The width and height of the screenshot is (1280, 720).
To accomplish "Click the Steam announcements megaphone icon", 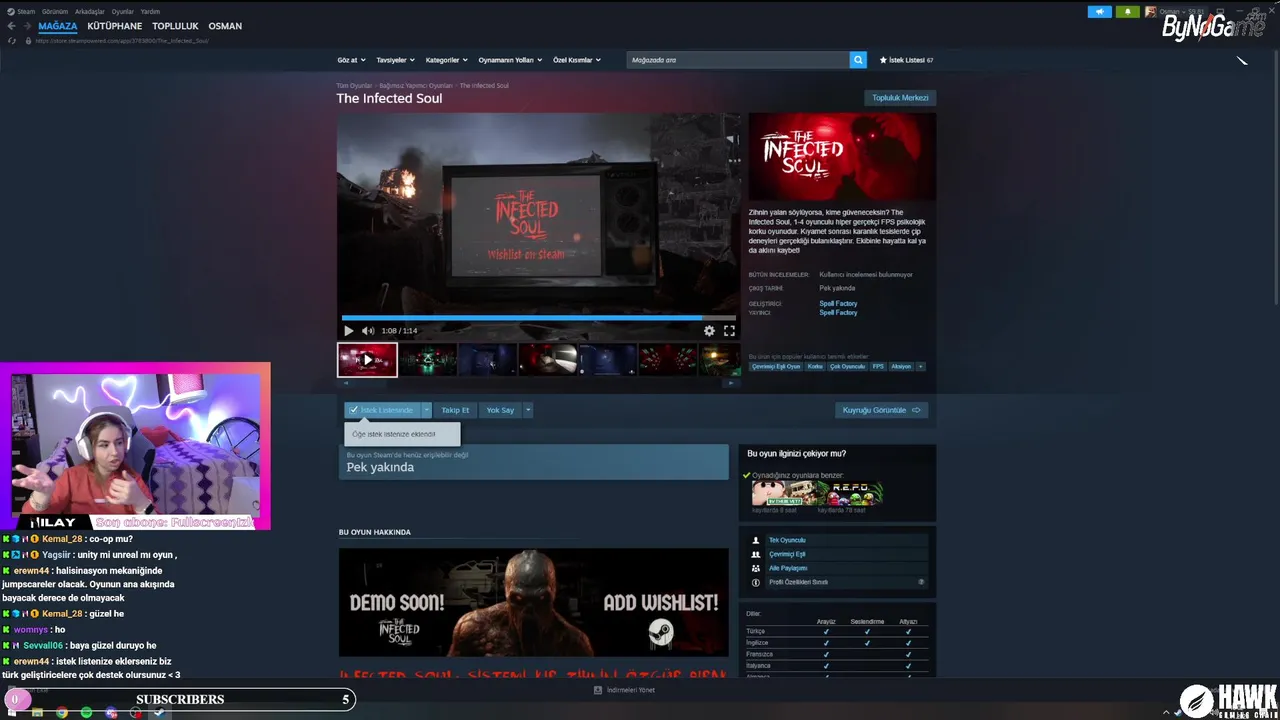I will click(x=1099, y=12).
